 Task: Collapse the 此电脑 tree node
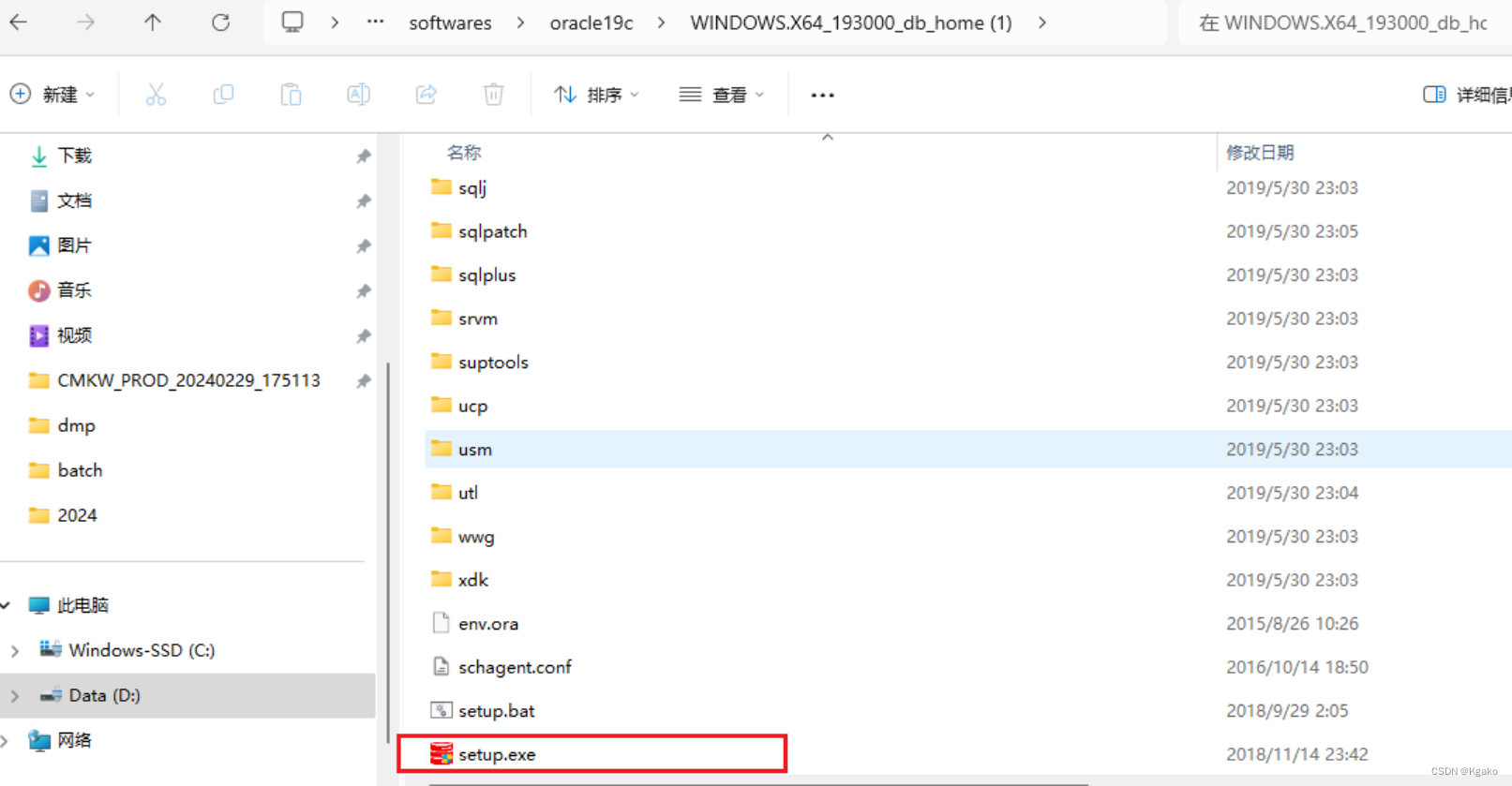coord(5,605)
